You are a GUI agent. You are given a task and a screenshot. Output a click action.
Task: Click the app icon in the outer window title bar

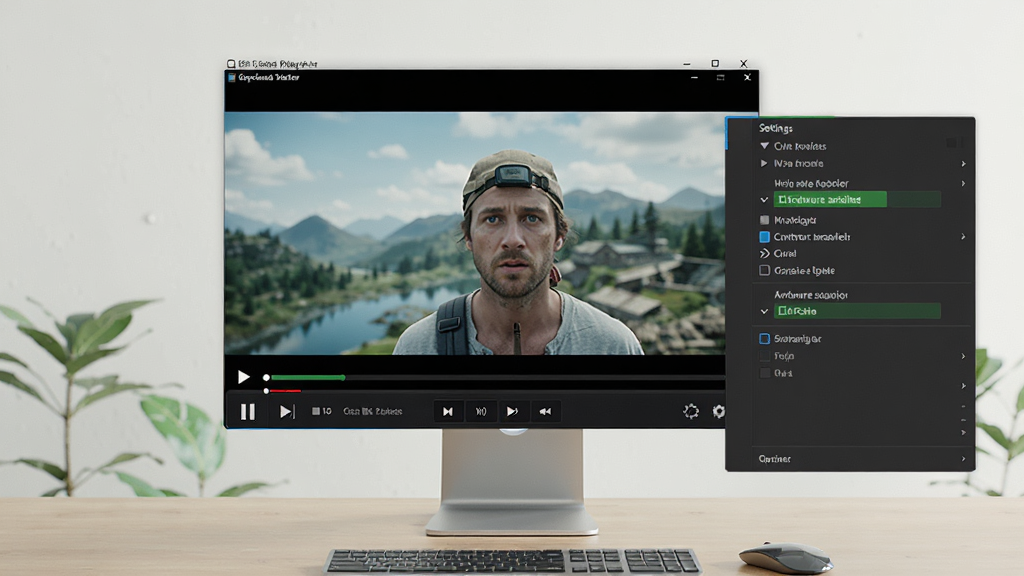[231, 64]
